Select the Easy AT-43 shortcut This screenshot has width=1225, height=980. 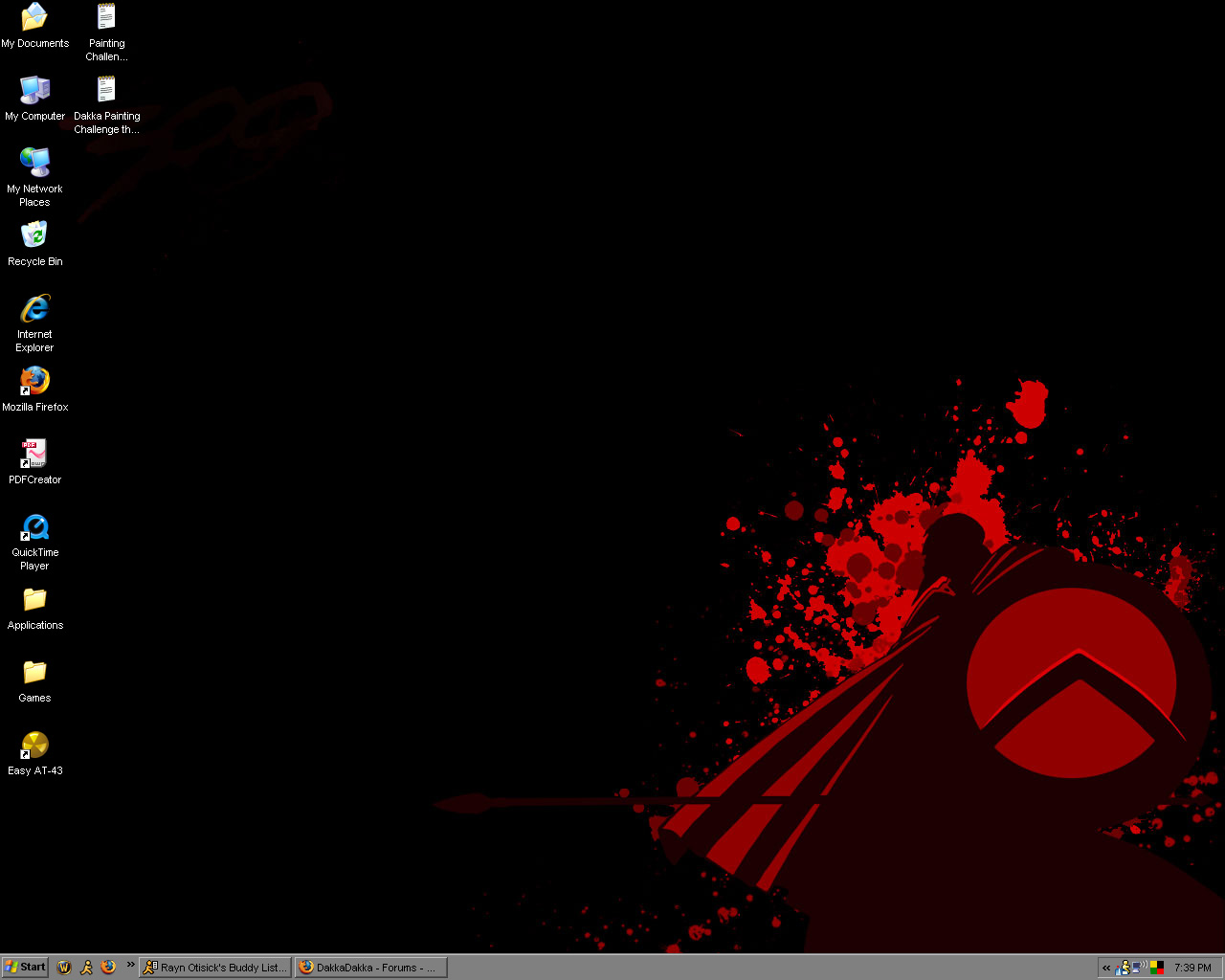click(x=34, y=753)
